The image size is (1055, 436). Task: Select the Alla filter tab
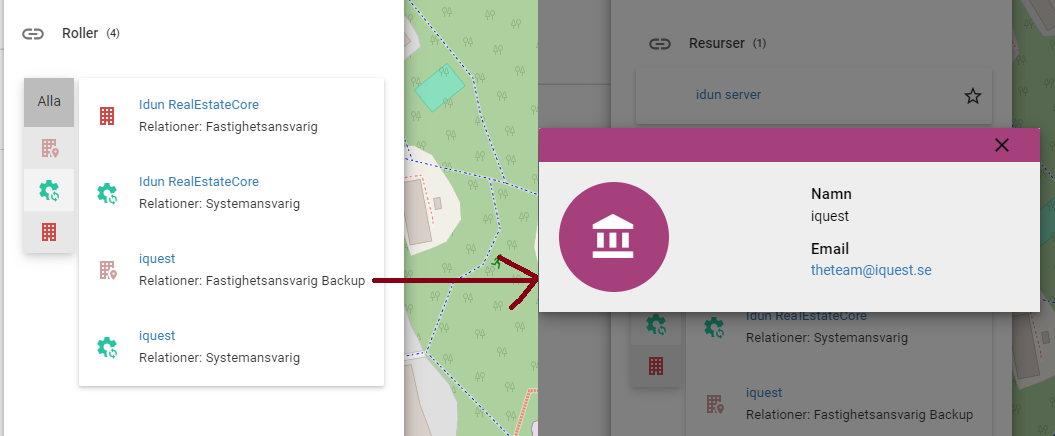coord(49,102)
